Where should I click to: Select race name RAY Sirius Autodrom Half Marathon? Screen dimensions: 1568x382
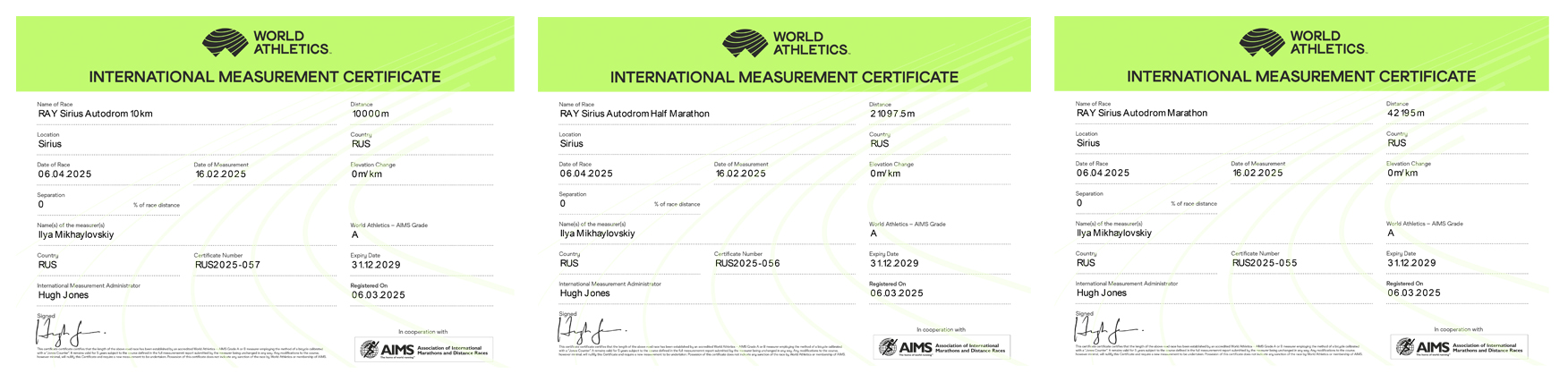635,115
